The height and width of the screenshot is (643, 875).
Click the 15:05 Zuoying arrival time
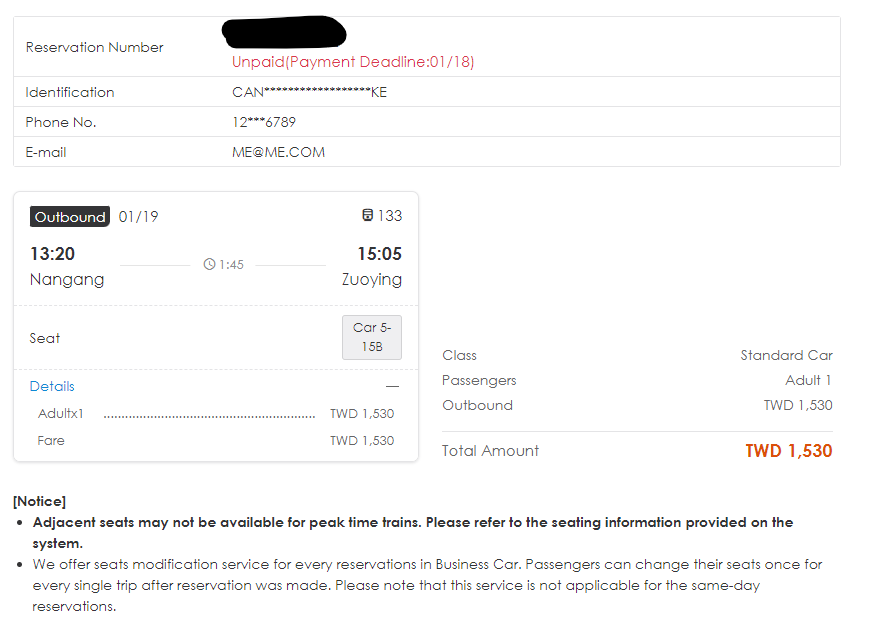tap(379, 254)
